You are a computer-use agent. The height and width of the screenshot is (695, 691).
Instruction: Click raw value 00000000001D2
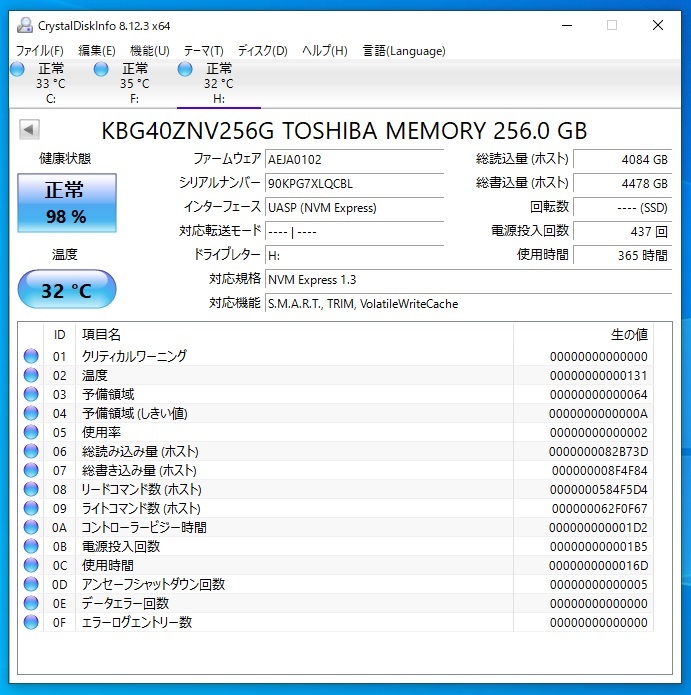tap(598, 527)
